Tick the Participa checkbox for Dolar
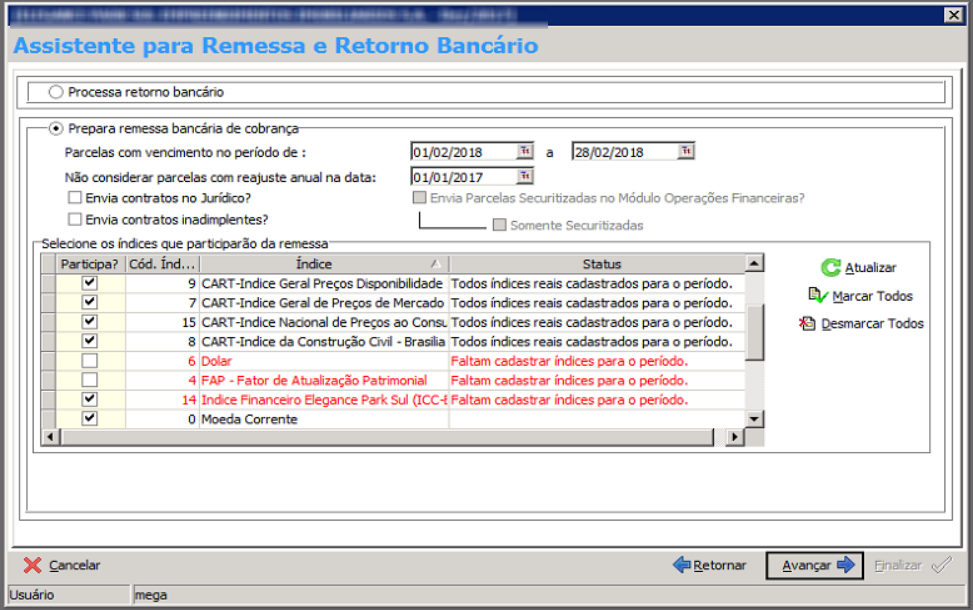Viewport: 973px width, 610px height. pyautogui.click(x=90, y=360)
